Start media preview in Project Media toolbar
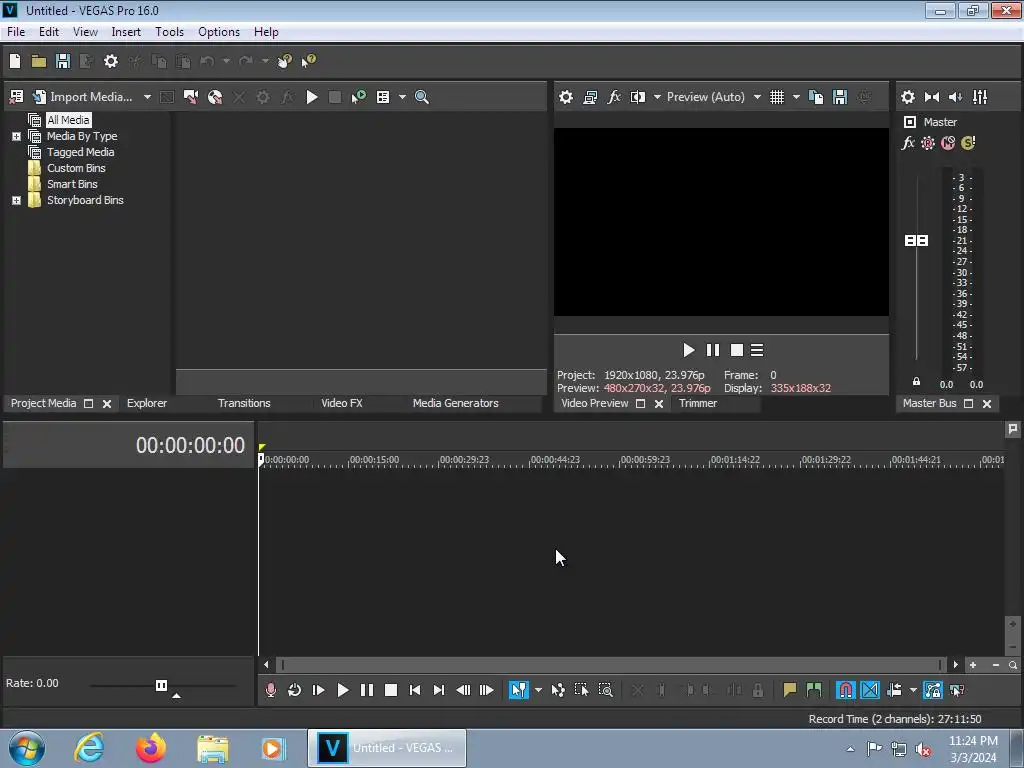 pyautogui.click(x=312, y=97)
